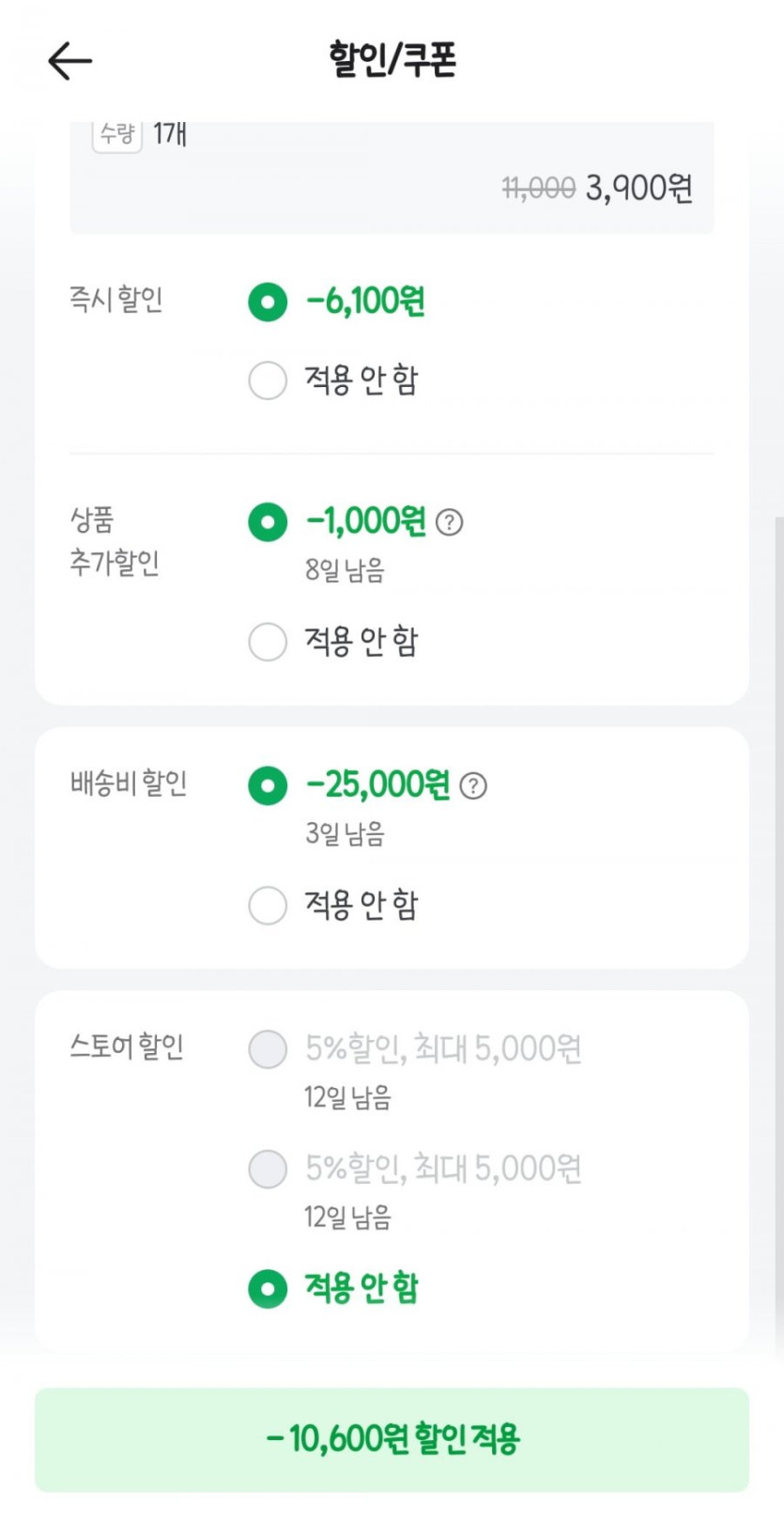Go back using the arrow icon
This screenshot has height=1536, width=784.
[x=70, y=62]
